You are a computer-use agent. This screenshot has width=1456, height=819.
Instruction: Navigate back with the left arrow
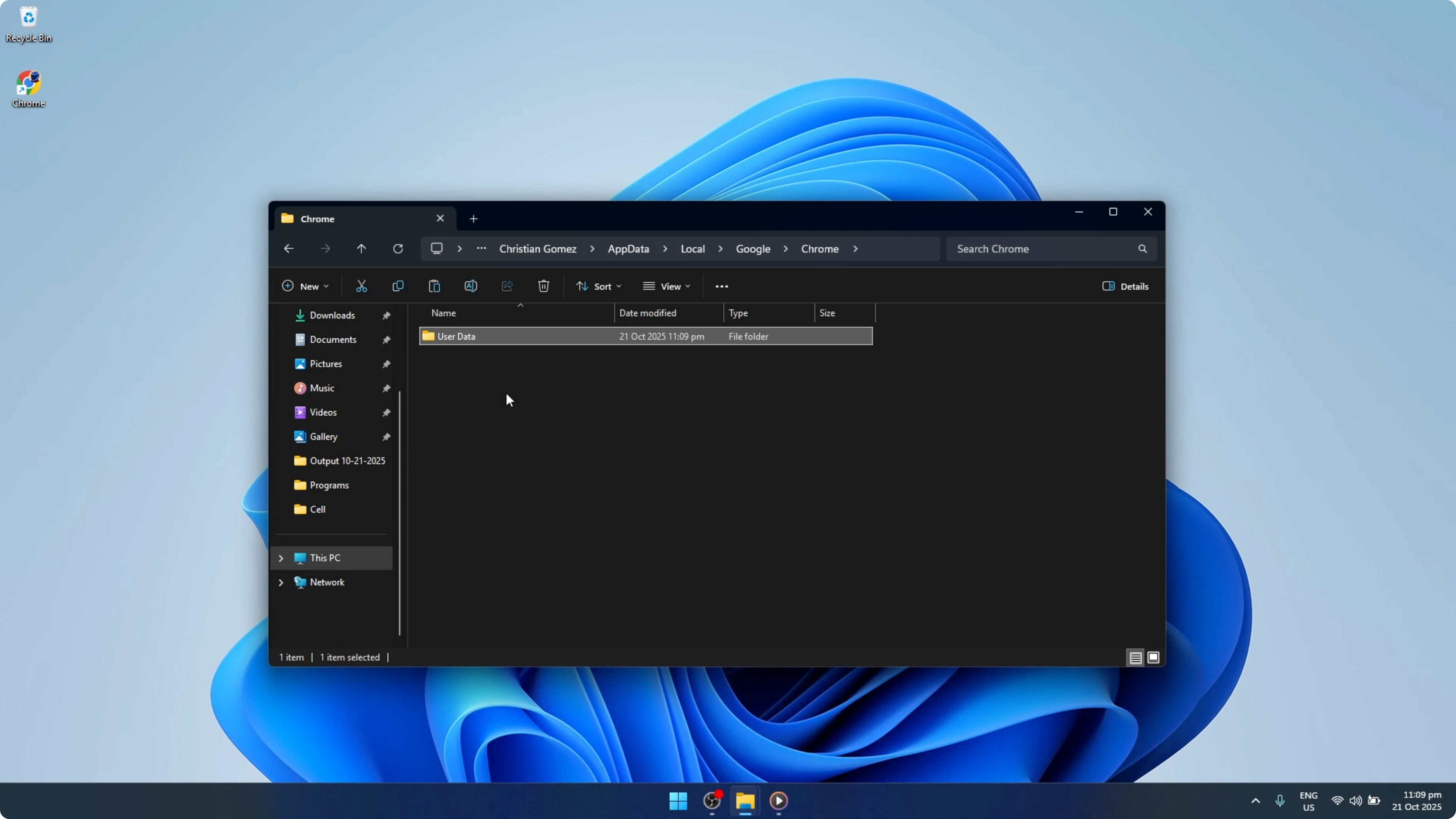(x=289, y=249)
